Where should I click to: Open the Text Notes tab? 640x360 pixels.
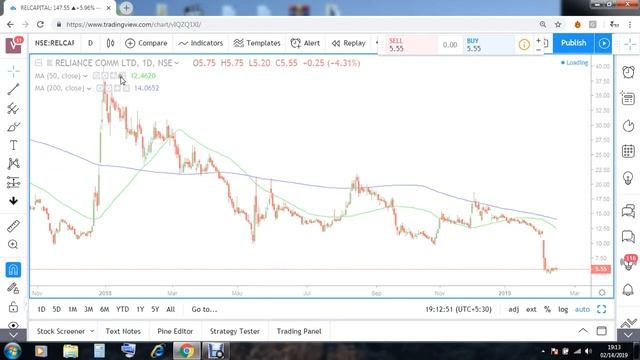pos(123,331)
